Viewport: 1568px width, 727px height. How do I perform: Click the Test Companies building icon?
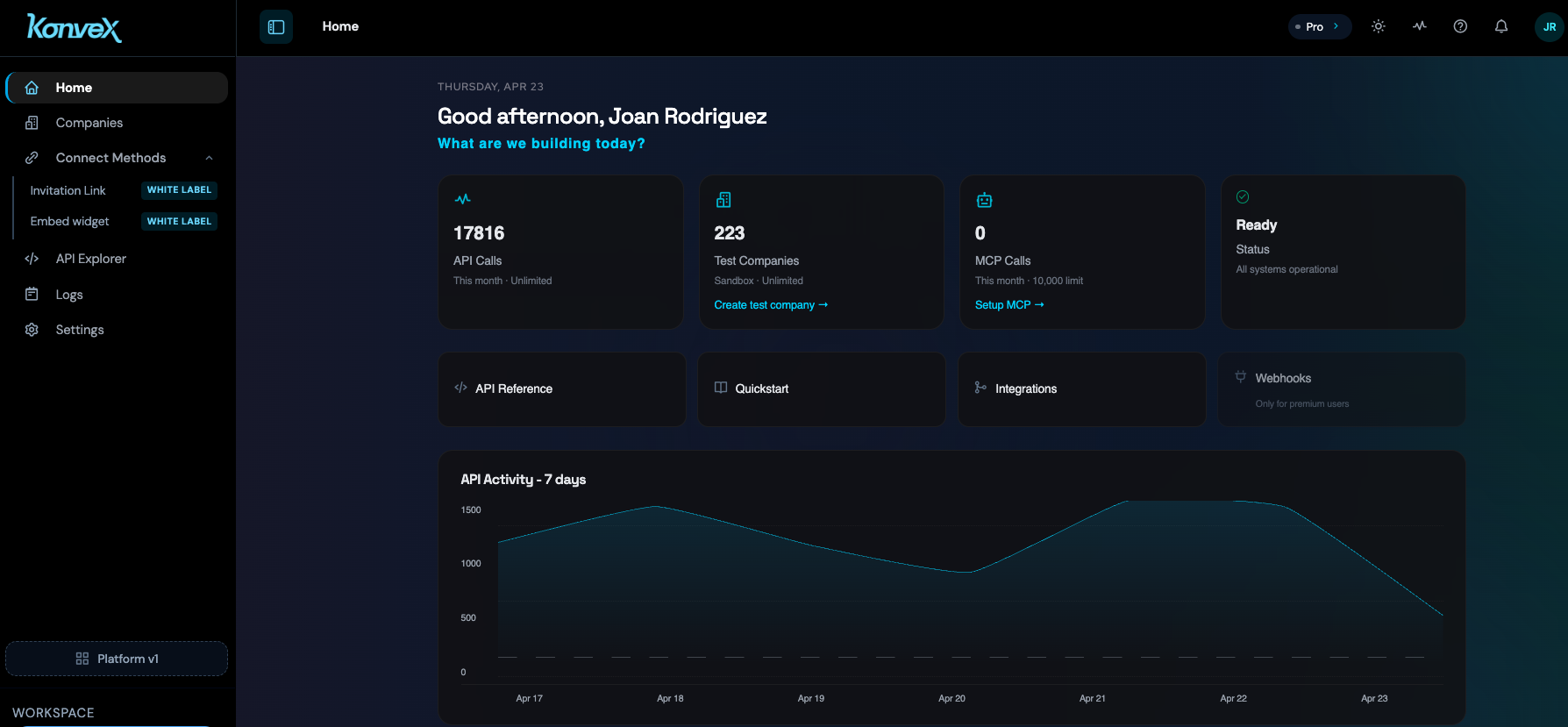(x=723, y=200)
